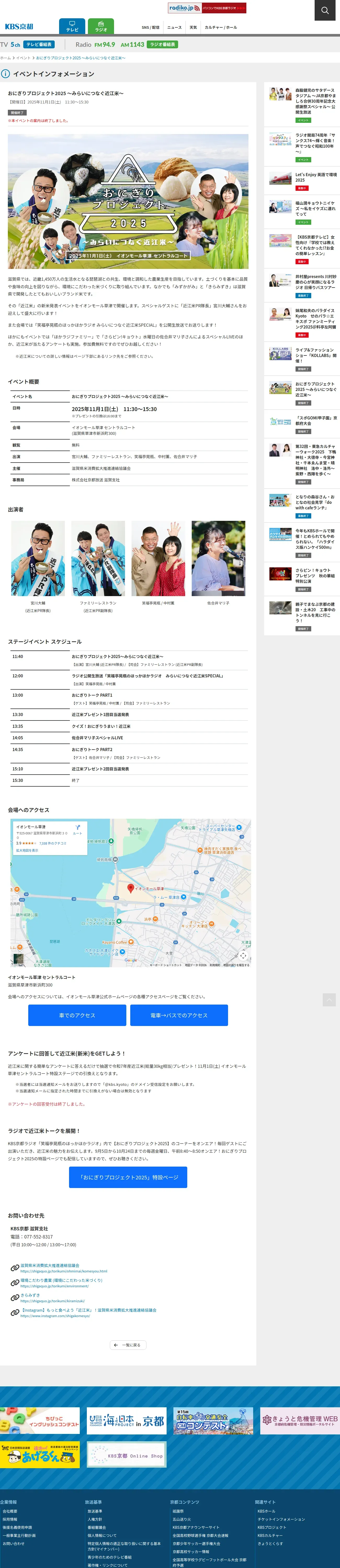Open the おにぎりプロジェクト2025 main banner image
The height and width of the screenshot is (1568, 340).
[128, 201]
